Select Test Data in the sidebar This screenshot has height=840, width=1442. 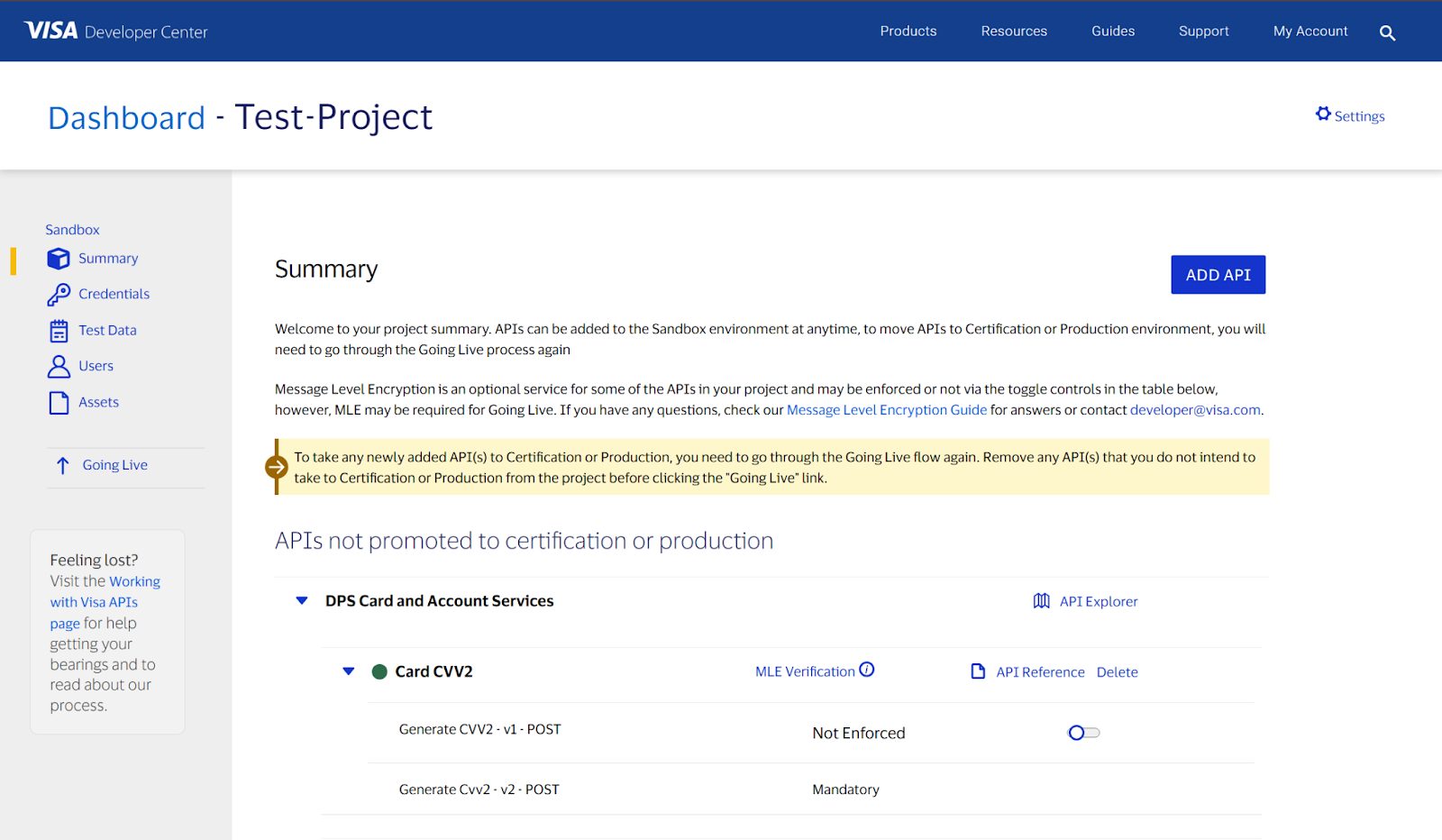107,330
